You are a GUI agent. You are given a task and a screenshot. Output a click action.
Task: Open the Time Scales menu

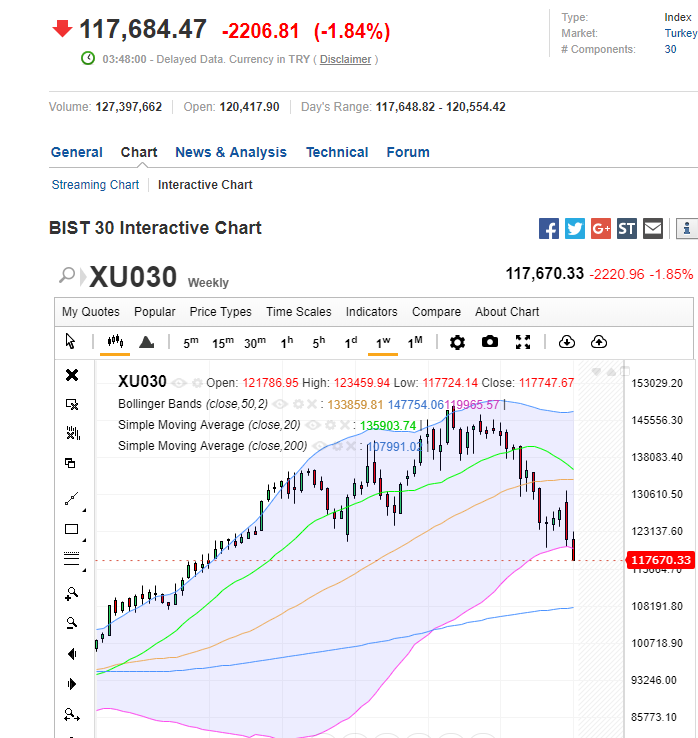[299, 312]
